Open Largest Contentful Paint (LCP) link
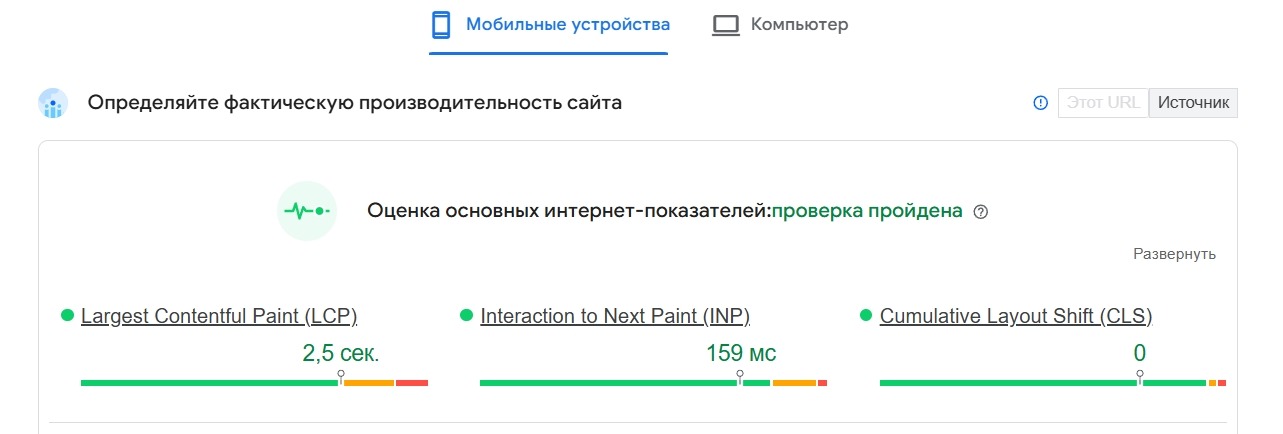 pos(219,317)
